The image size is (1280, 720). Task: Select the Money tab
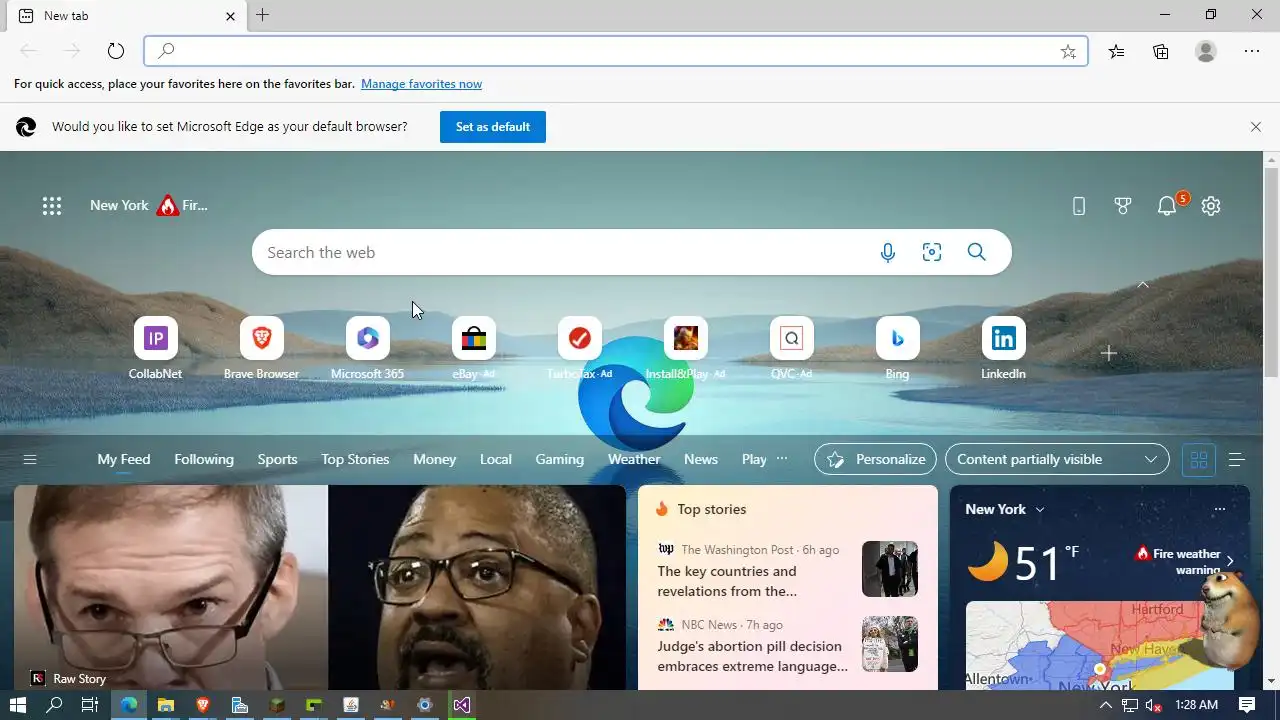pos(434,459)
